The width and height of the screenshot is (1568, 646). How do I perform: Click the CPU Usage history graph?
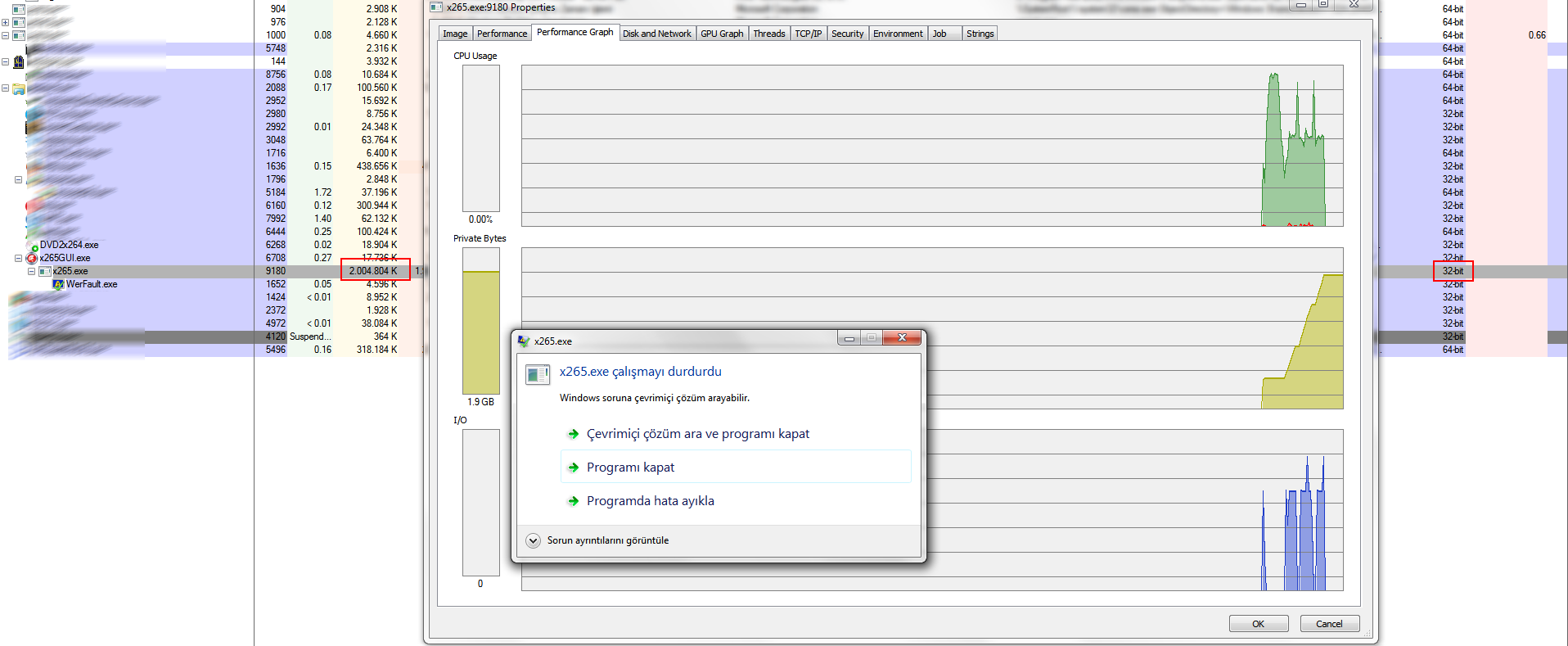tap(932, 146)
